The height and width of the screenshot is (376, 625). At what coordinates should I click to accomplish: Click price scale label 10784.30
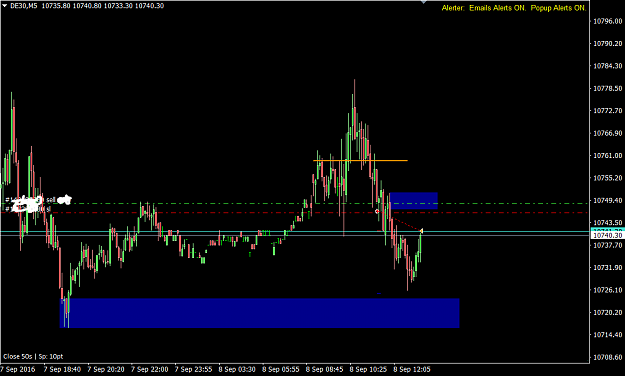[607, 66]
